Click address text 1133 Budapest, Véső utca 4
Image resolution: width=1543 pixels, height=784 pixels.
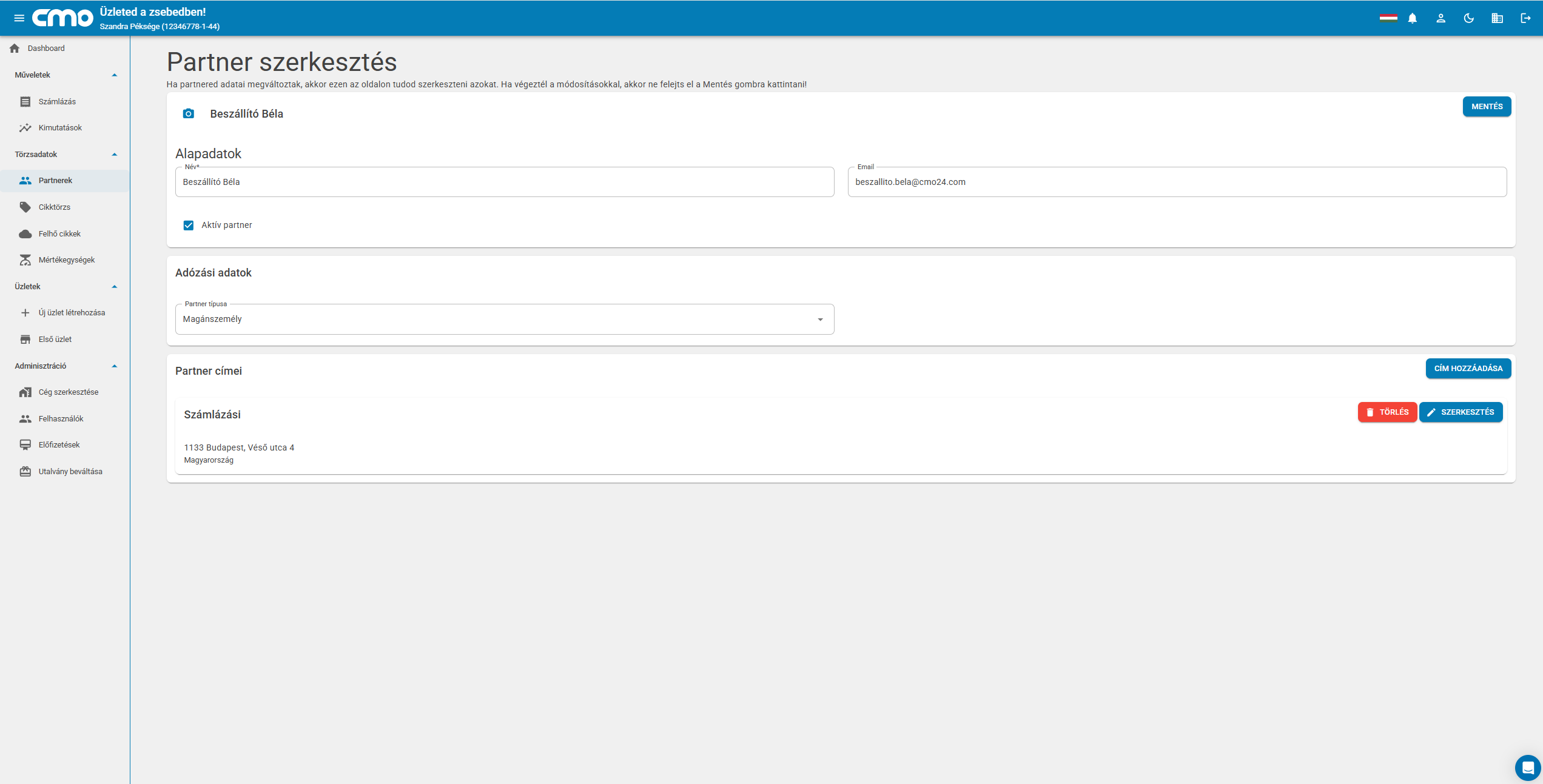(239, 447)
